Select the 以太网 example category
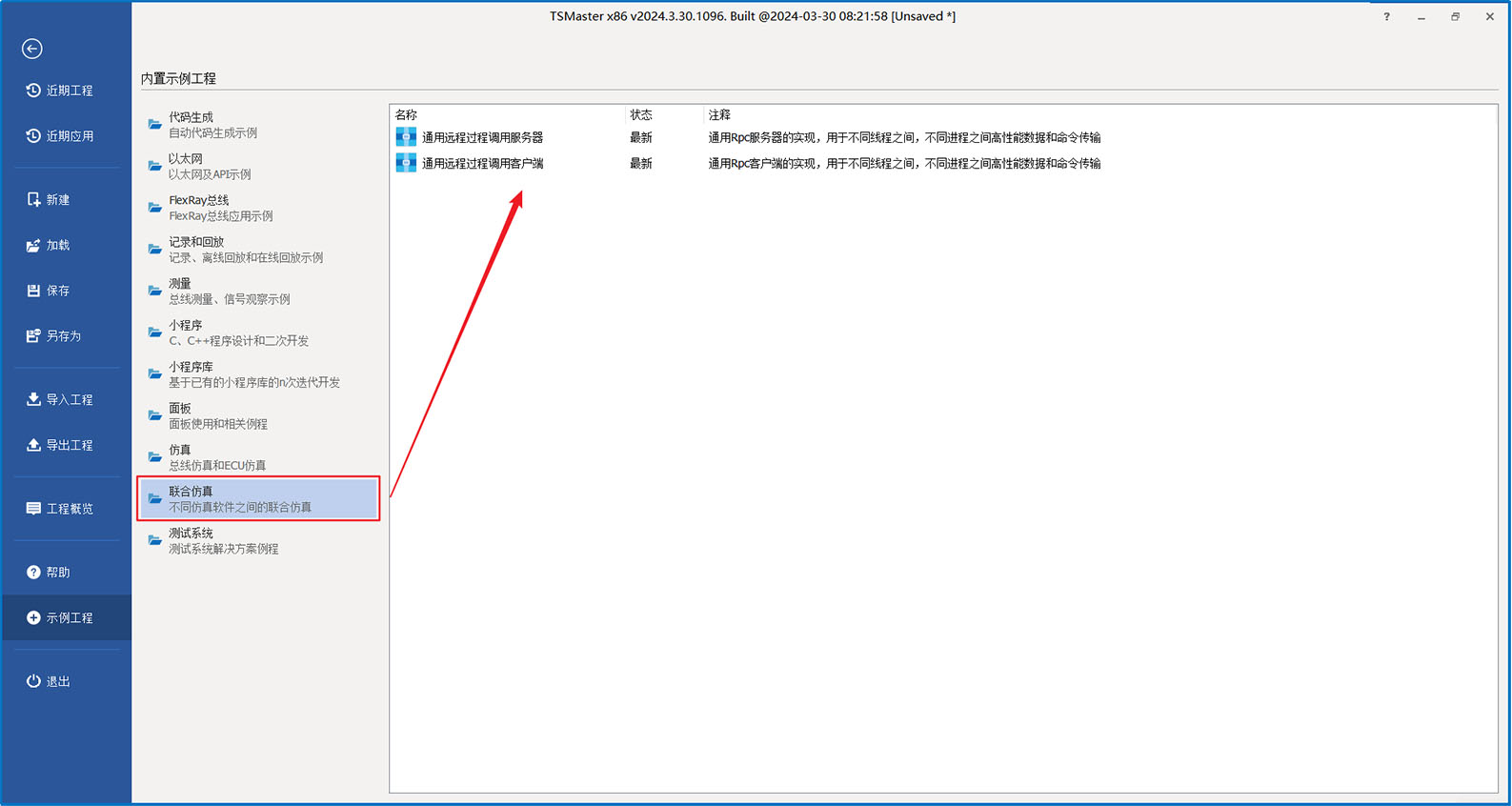1512x806 pixels. tap(259, 167)
